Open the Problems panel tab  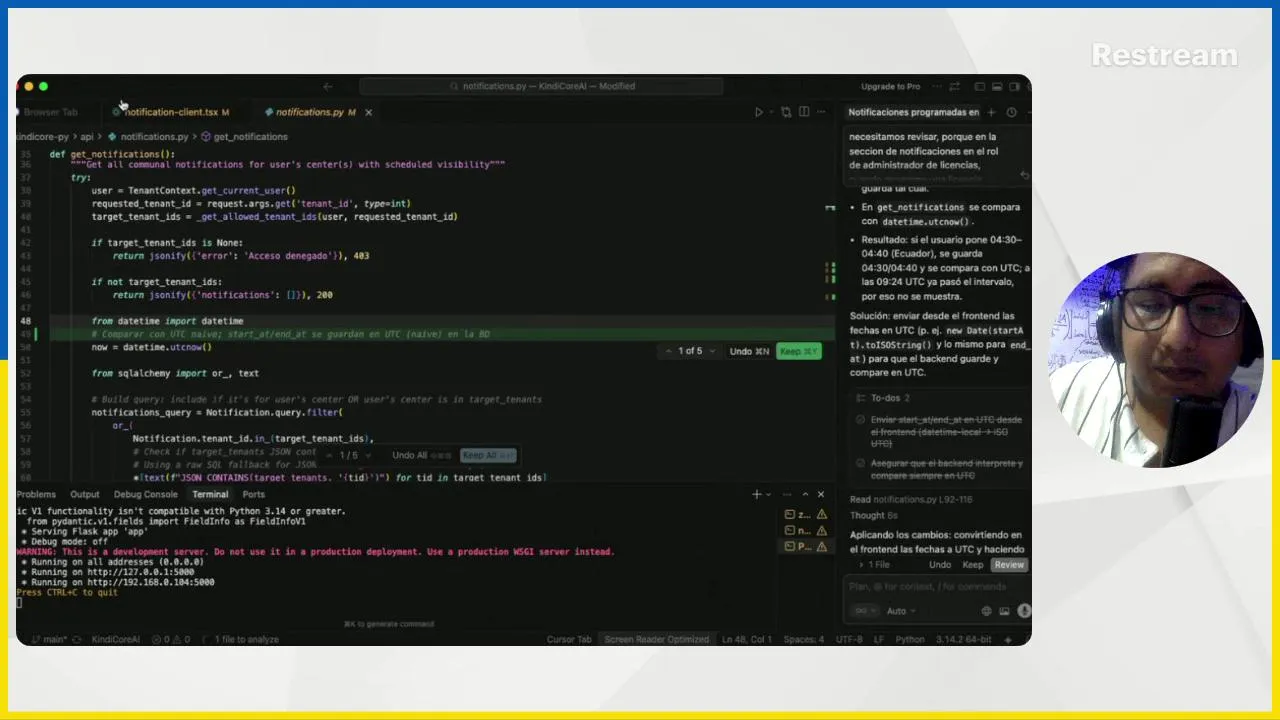click(36, 494)
